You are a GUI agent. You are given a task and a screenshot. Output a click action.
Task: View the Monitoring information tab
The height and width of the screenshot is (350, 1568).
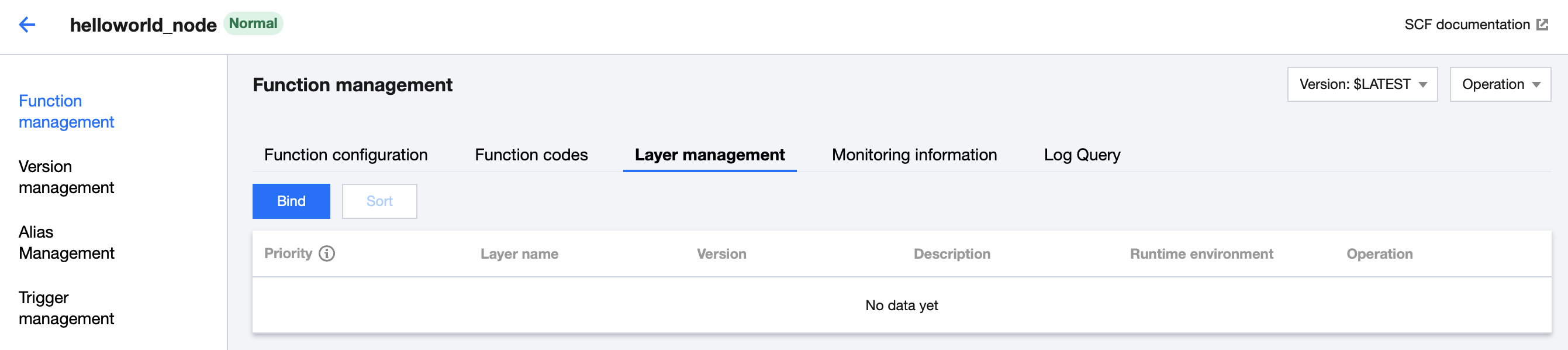pos(914,155)
